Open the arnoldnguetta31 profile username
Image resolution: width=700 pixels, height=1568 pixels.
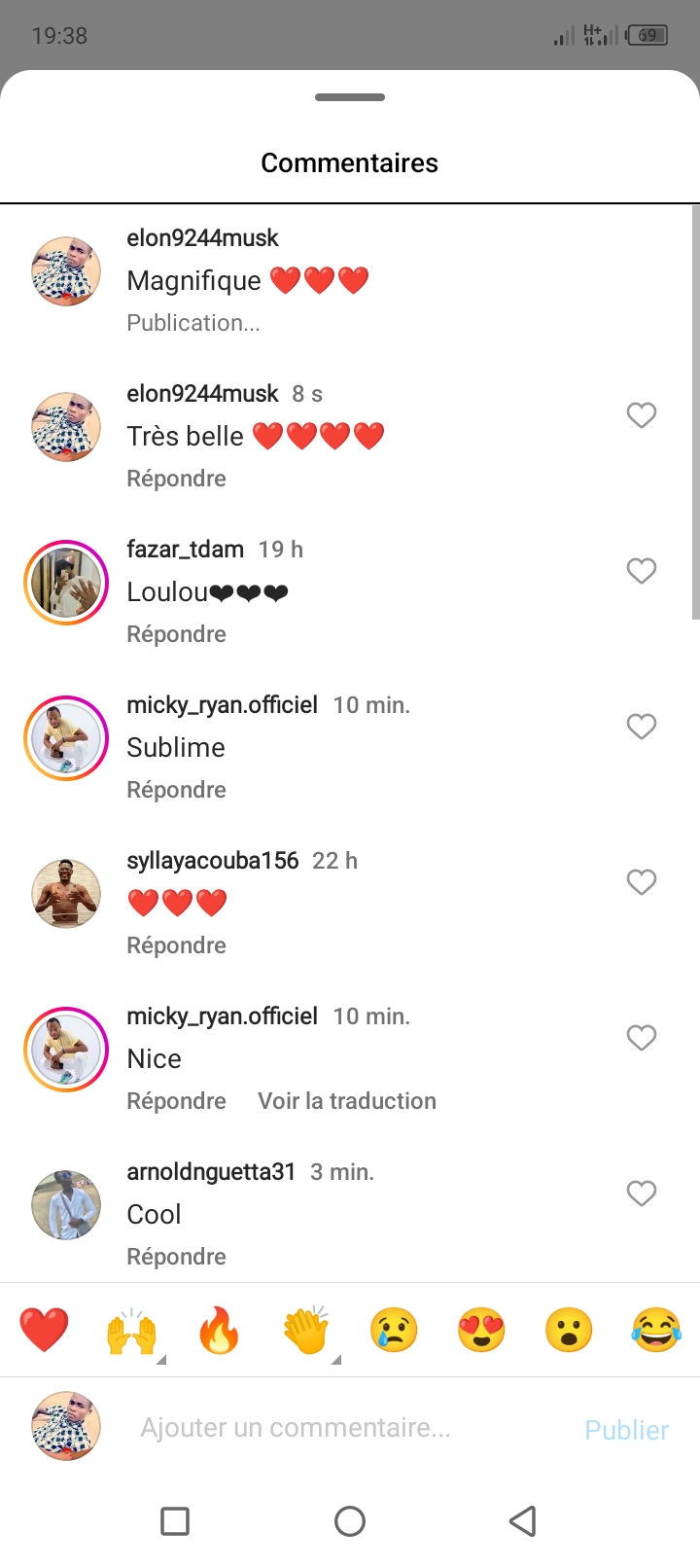(211, 1172)
